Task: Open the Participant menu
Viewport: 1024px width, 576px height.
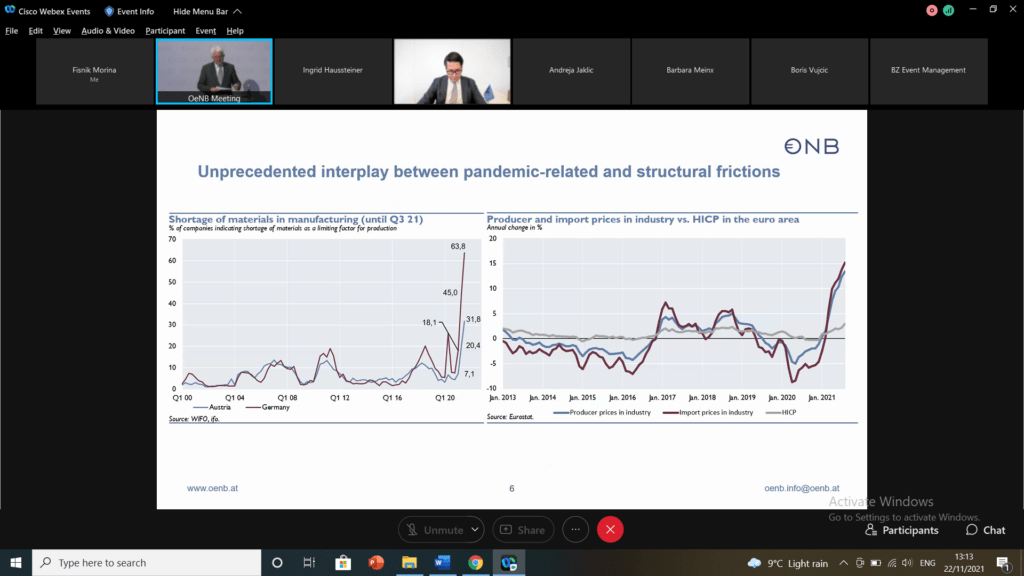Action: point(165,31)
